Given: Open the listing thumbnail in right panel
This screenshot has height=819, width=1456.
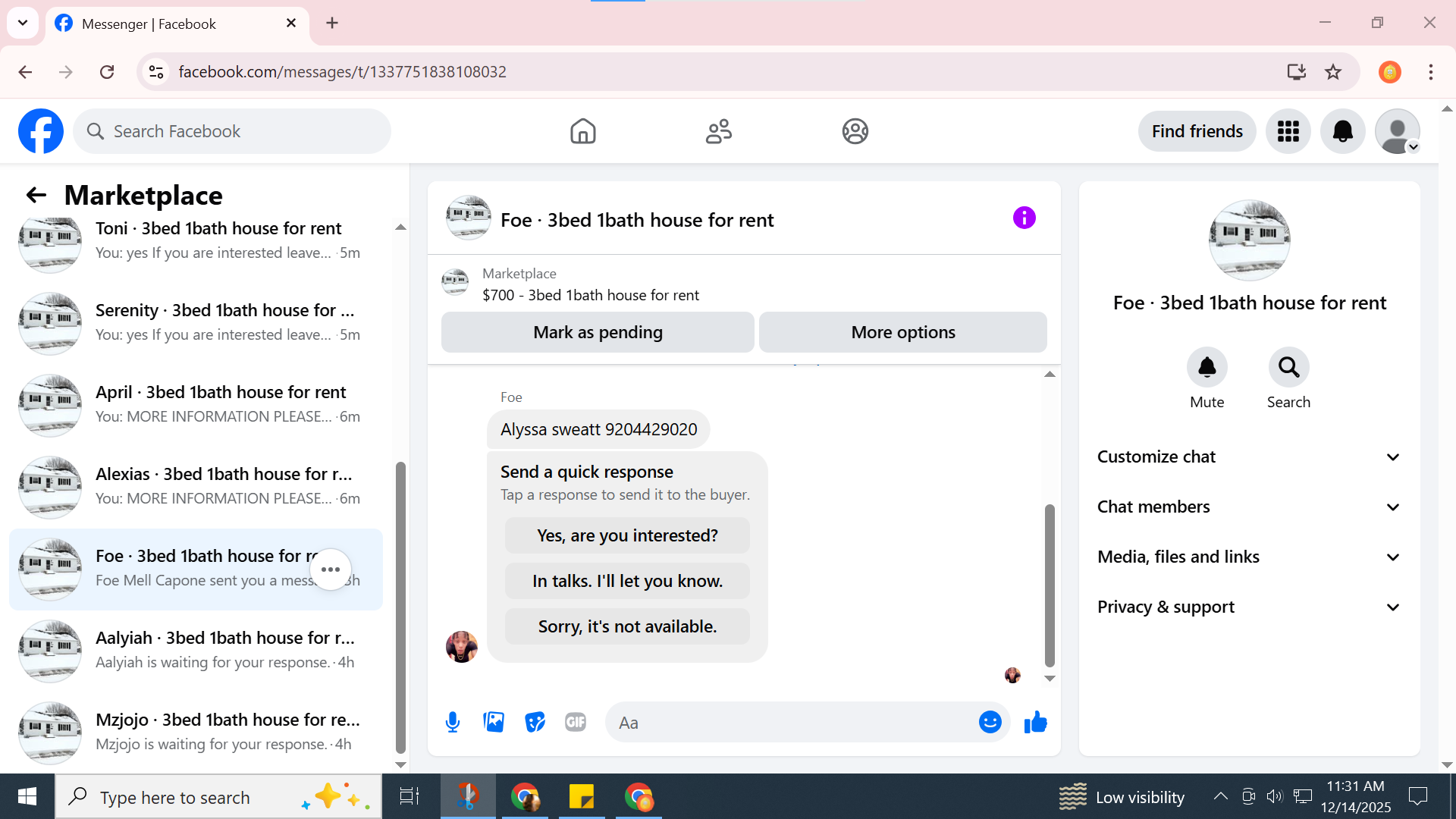Looking at the screenshot, I should (1249, 240).
